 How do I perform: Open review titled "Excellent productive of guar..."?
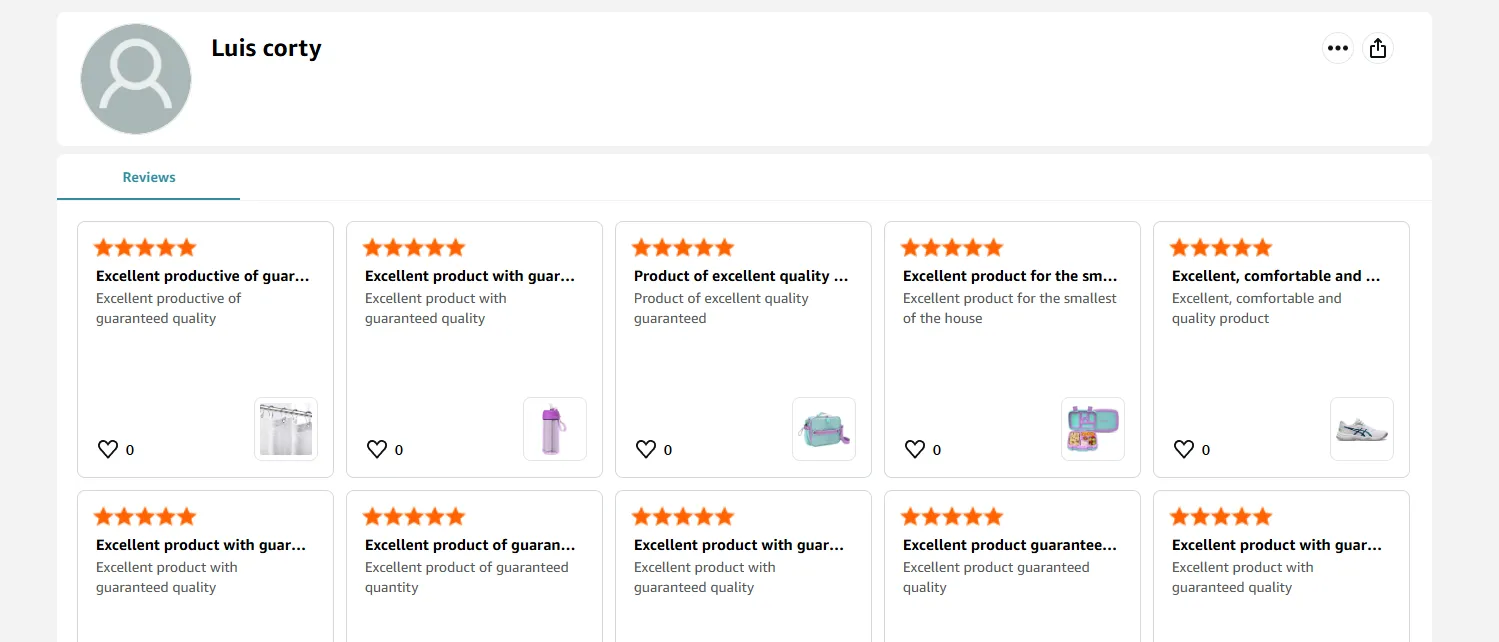click(x=203, y=276)
